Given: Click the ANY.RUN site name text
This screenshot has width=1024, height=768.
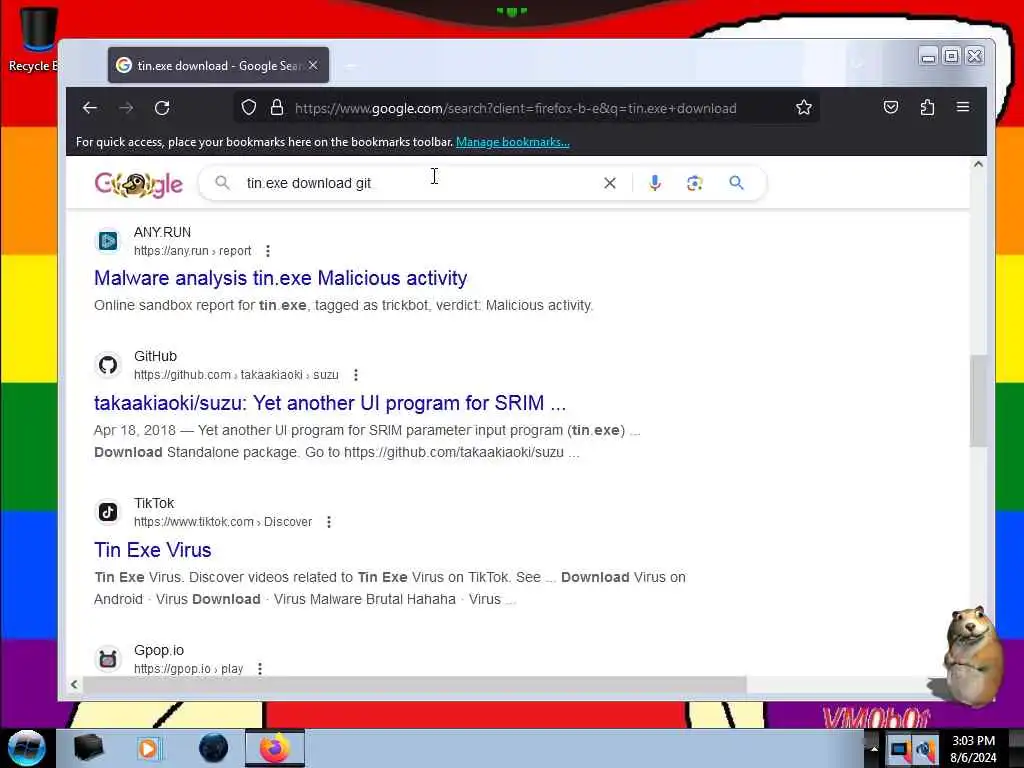Looking at the screenshot, I should pyautogui.click(x=162, y=232).
